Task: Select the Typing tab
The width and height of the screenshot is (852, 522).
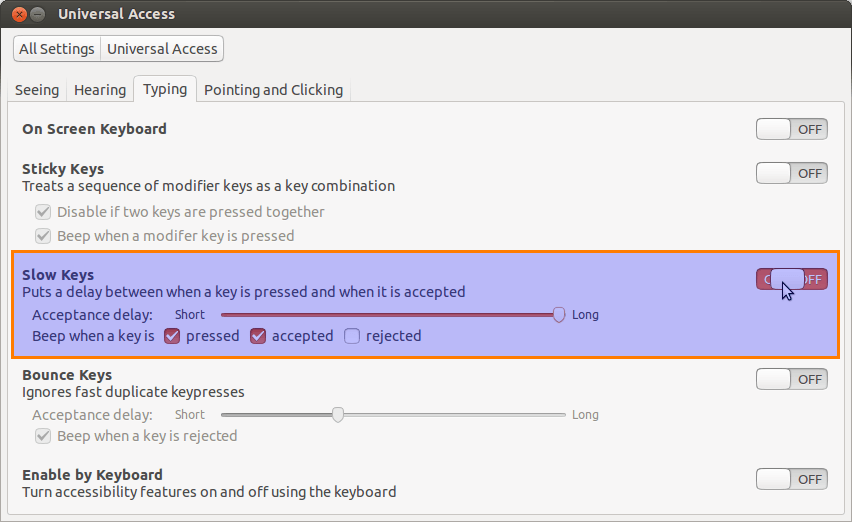Action: [x=165, y=89]
